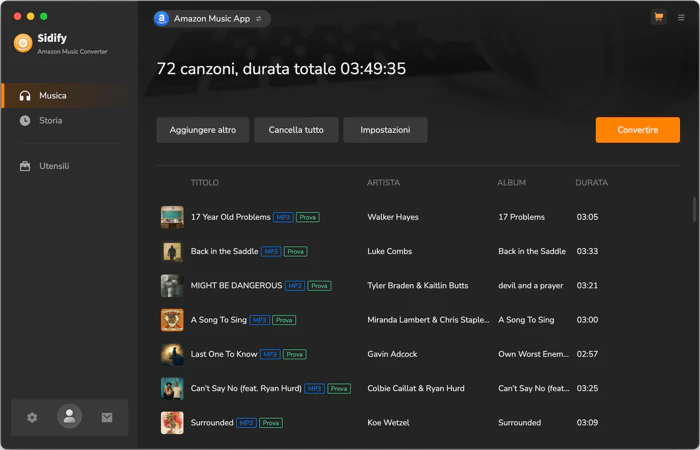Open the hamburger menu icon
This screenshot has width=700, height=450.
pyautogui.click(x=681, y=17)
